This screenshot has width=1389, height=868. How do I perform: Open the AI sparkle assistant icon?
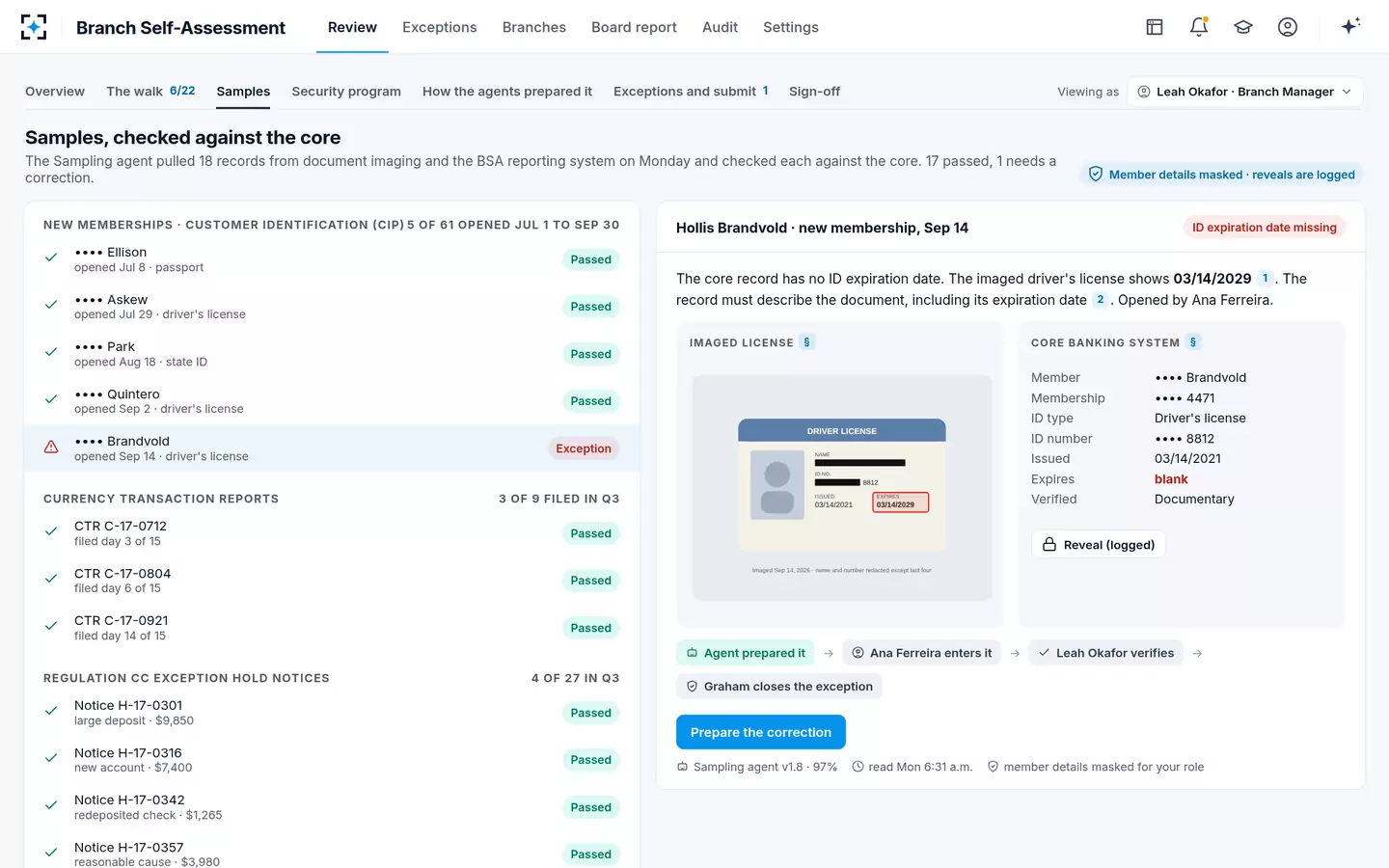point(1350,26)
